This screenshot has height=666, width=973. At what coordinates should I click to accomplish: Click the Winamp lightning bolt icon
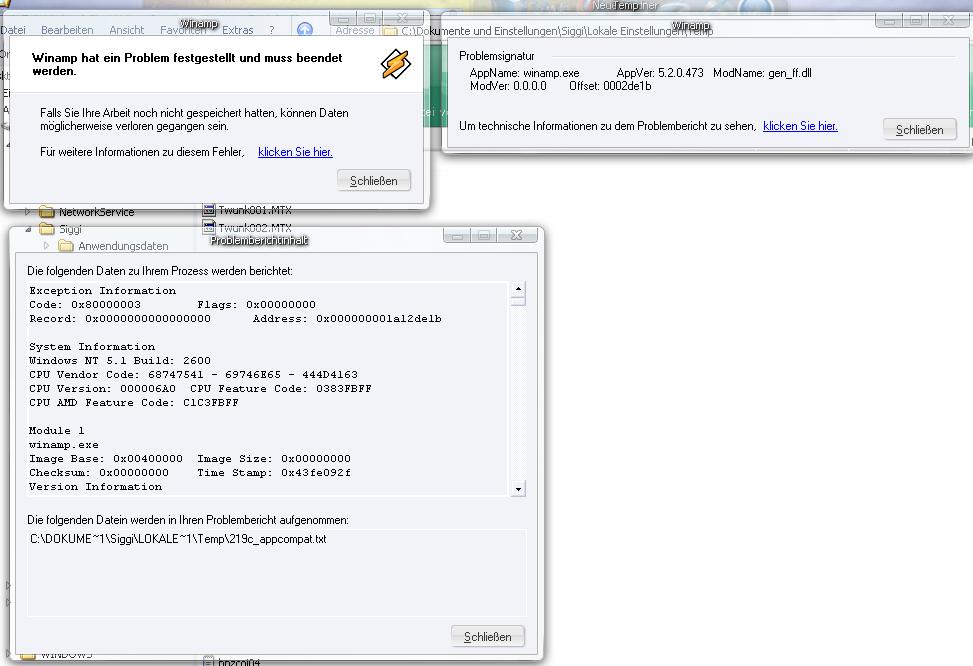tap(395, 64)
